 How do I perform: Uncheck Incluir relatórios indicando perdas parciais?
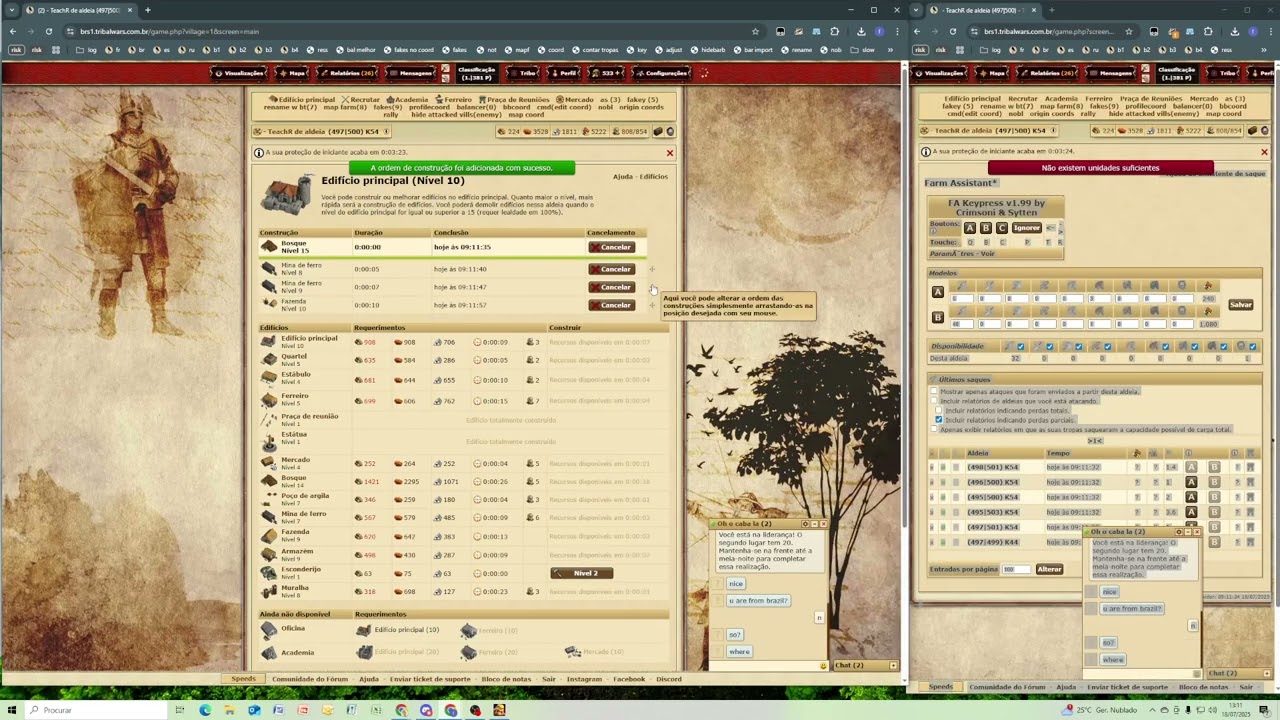pos(939,420)
